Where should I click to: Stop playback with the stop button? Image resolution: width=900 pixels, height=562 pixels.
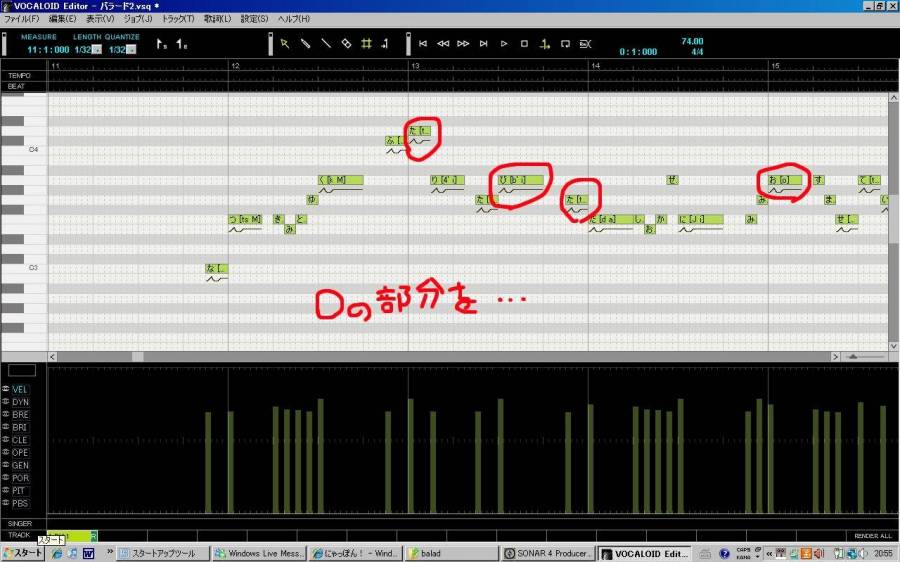coord(524,44)
